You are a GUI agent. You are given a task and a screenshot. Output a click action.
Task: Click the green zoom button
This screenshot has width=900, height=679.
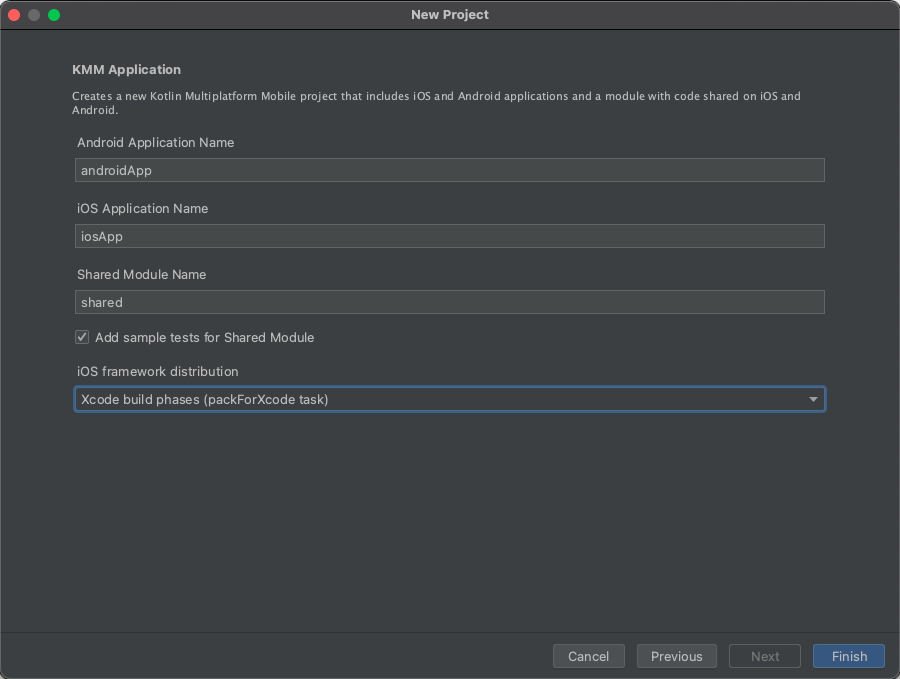tap(55, 15)
